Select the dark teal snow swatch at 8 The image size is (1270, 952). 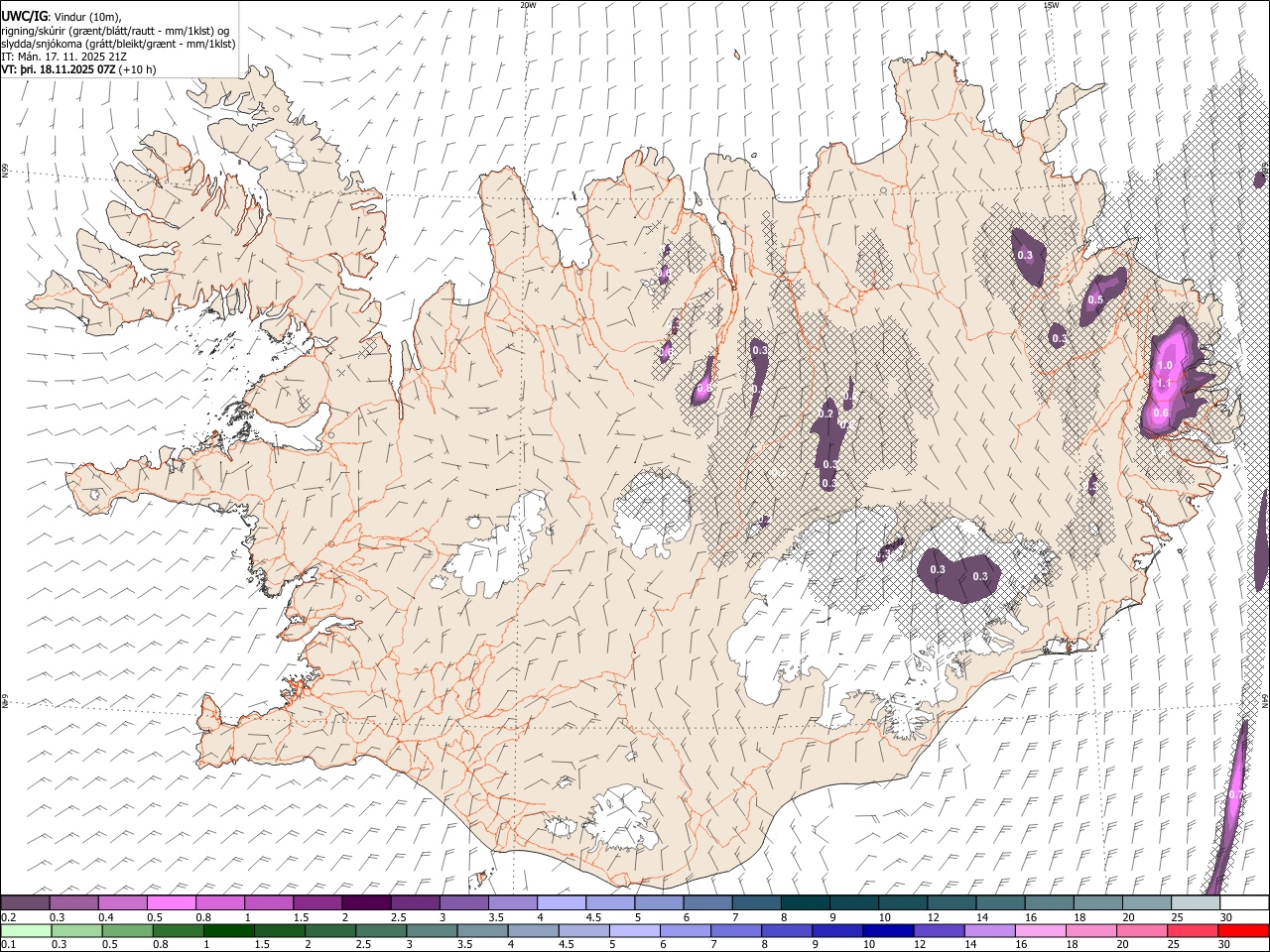pos(806,903)
